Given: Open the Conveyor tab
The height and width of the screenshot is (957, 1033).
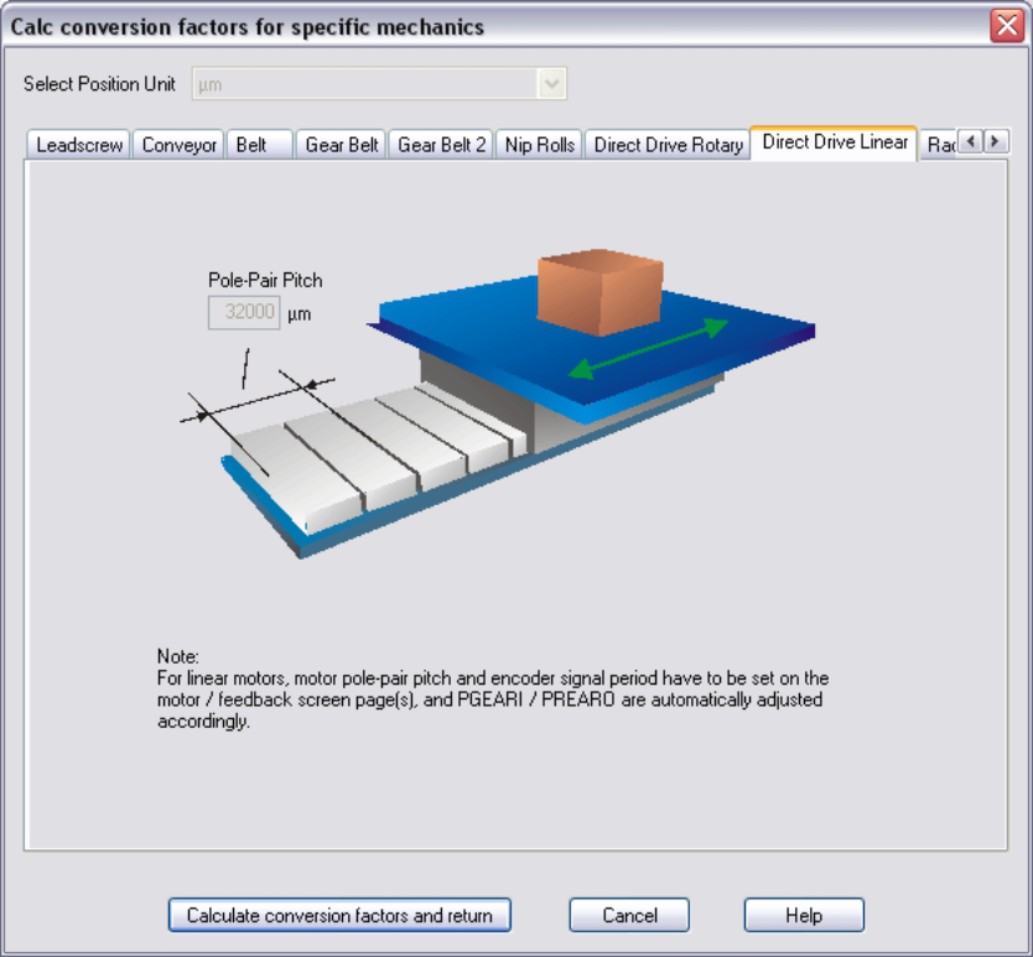Looking at the screenshot, I should click(x=179, y=145).
